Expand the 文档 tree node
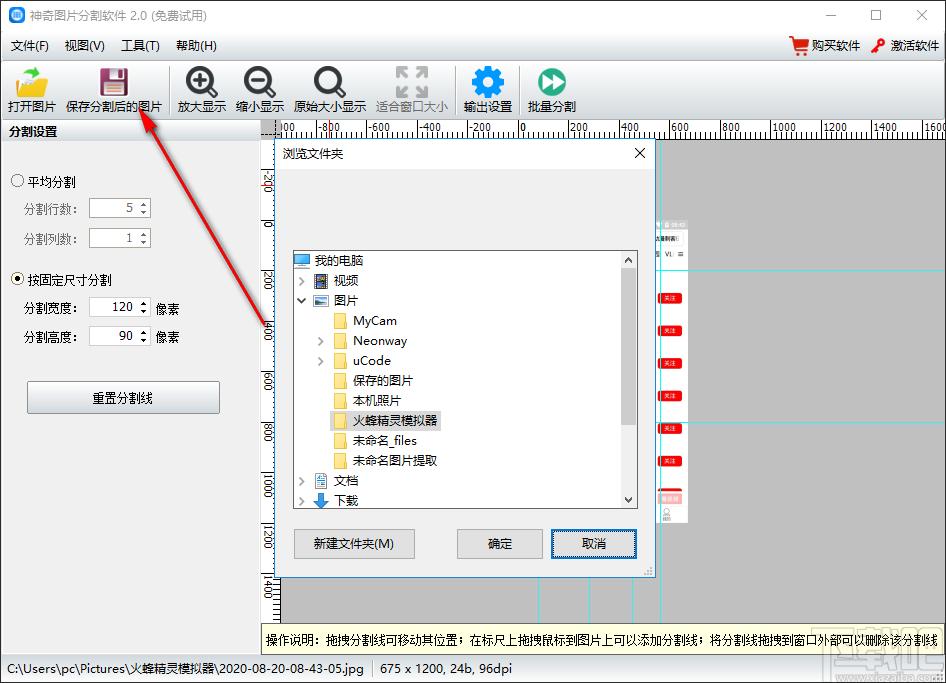Image resolution: width=946 pixels, height=683 pixels. 302,481
